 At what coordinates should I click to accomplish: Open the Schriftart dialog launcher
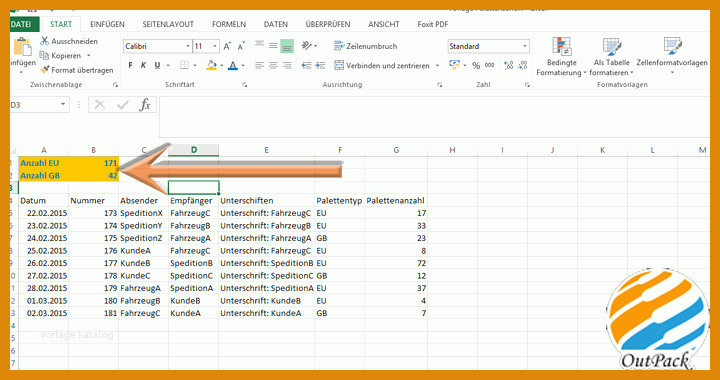pos(245,84)
